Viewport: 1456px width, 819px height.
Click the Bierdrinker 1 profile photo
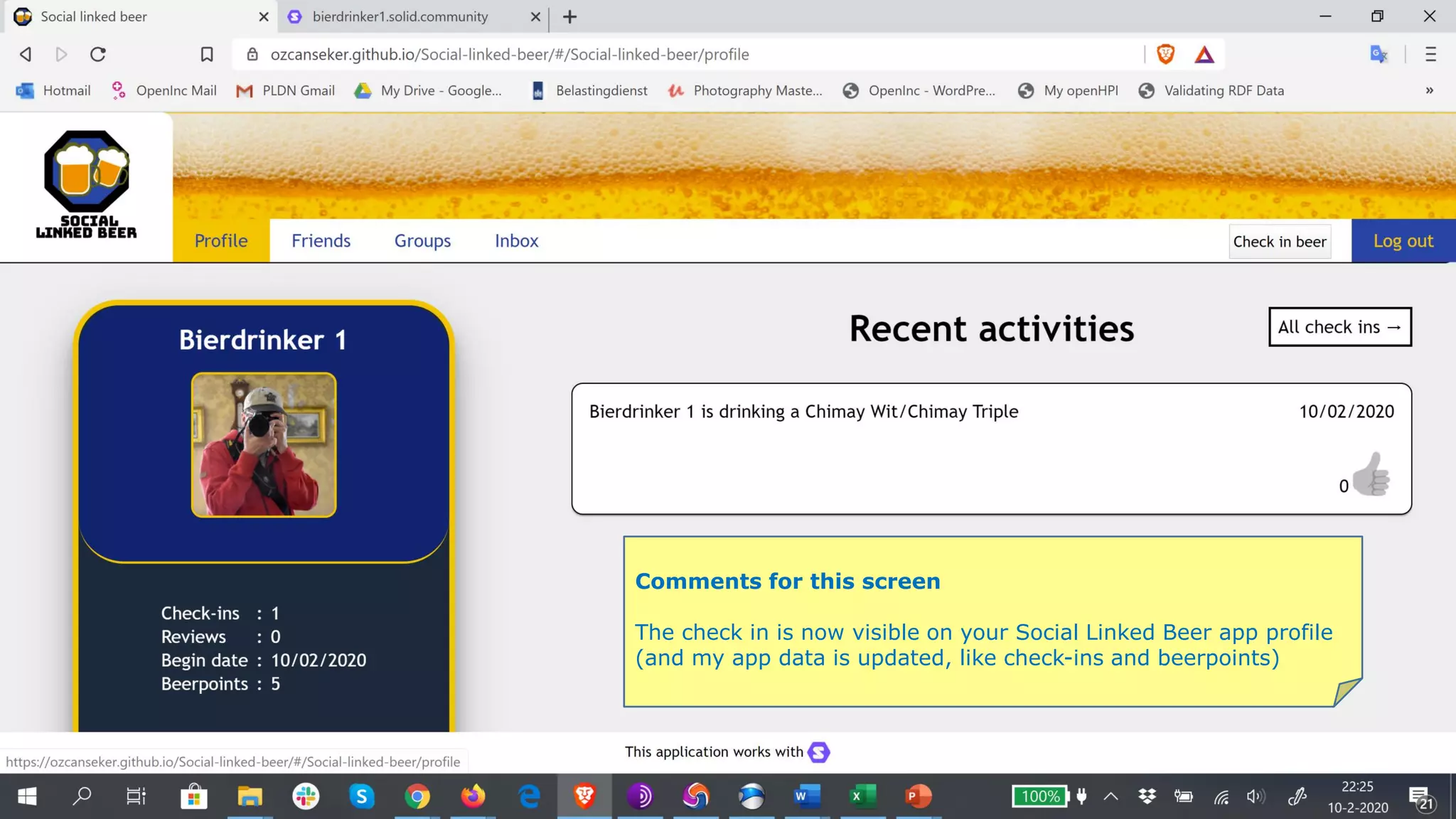(264, 445)
